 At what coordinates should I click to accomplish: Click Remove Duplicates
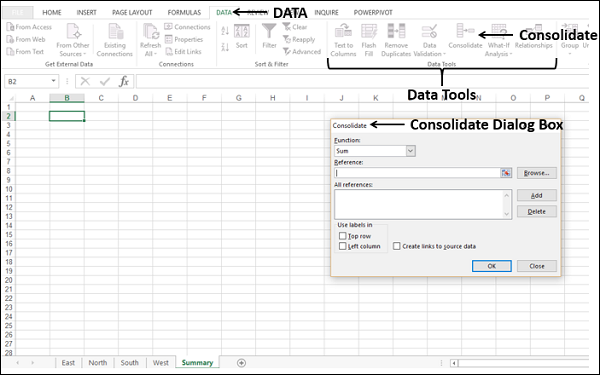pyautogui.click(x=396, y=40)
